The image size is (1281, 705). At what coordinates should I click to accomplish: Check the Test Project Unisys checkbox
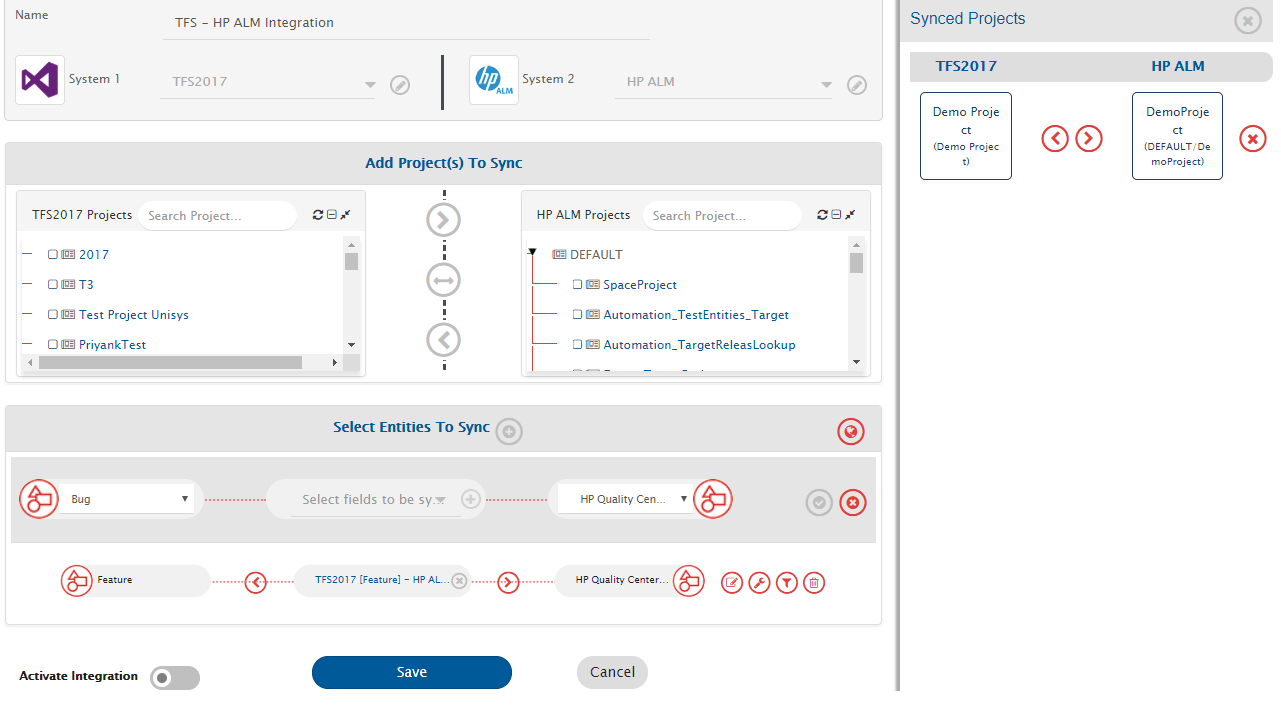click(x=53, y=315)
